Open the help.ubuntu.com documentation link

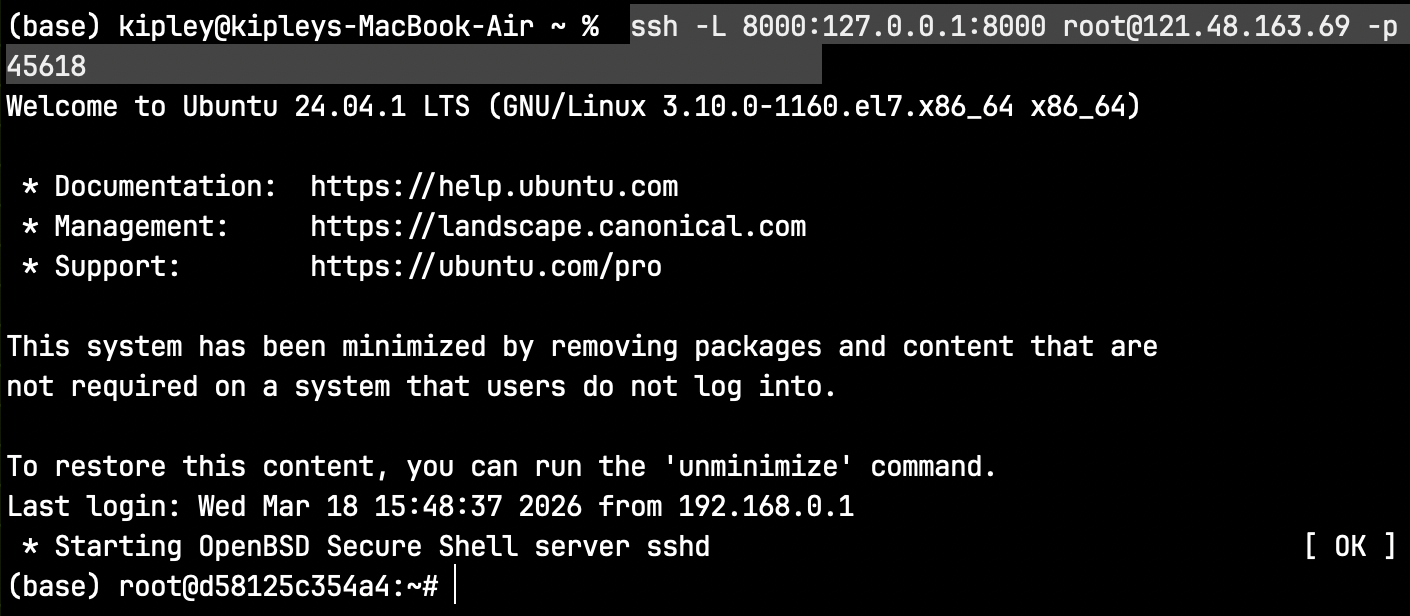pos(494,187)
